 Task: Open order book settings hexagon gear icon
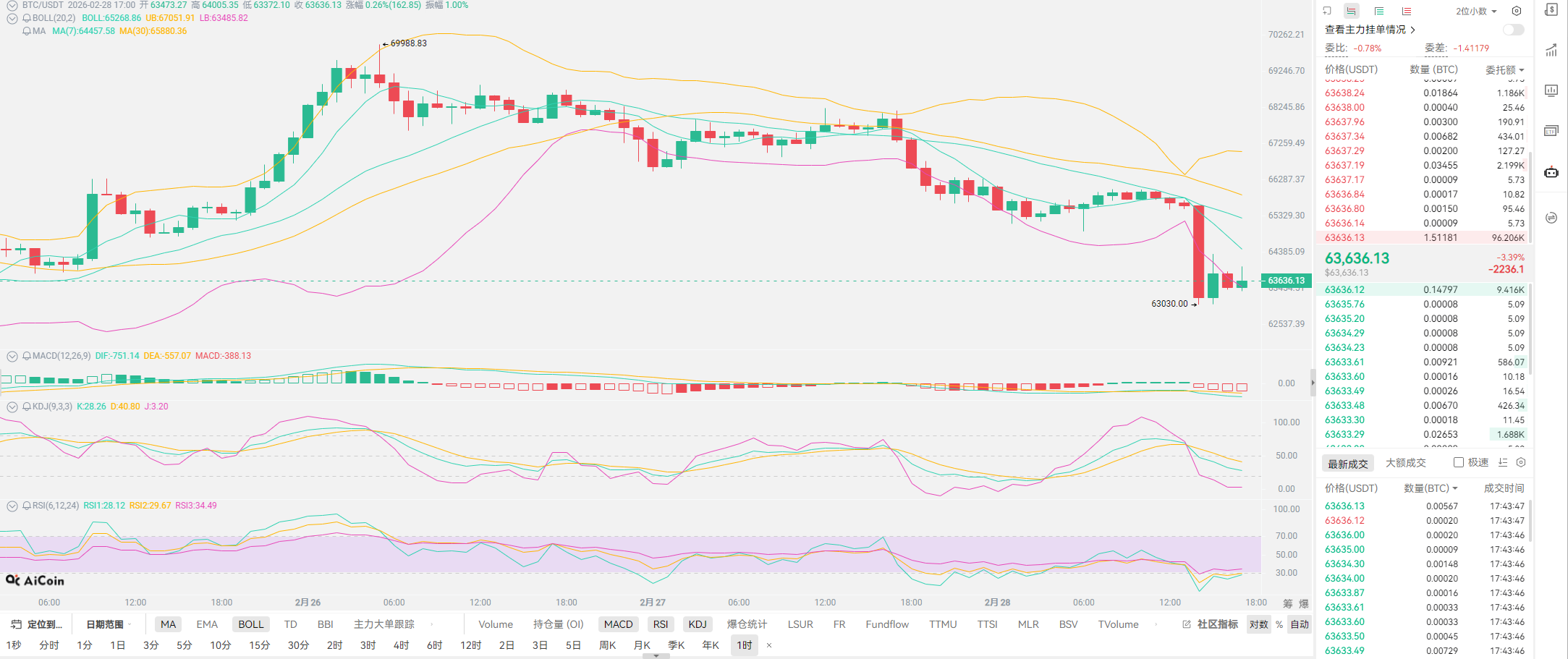[1517, 11]
